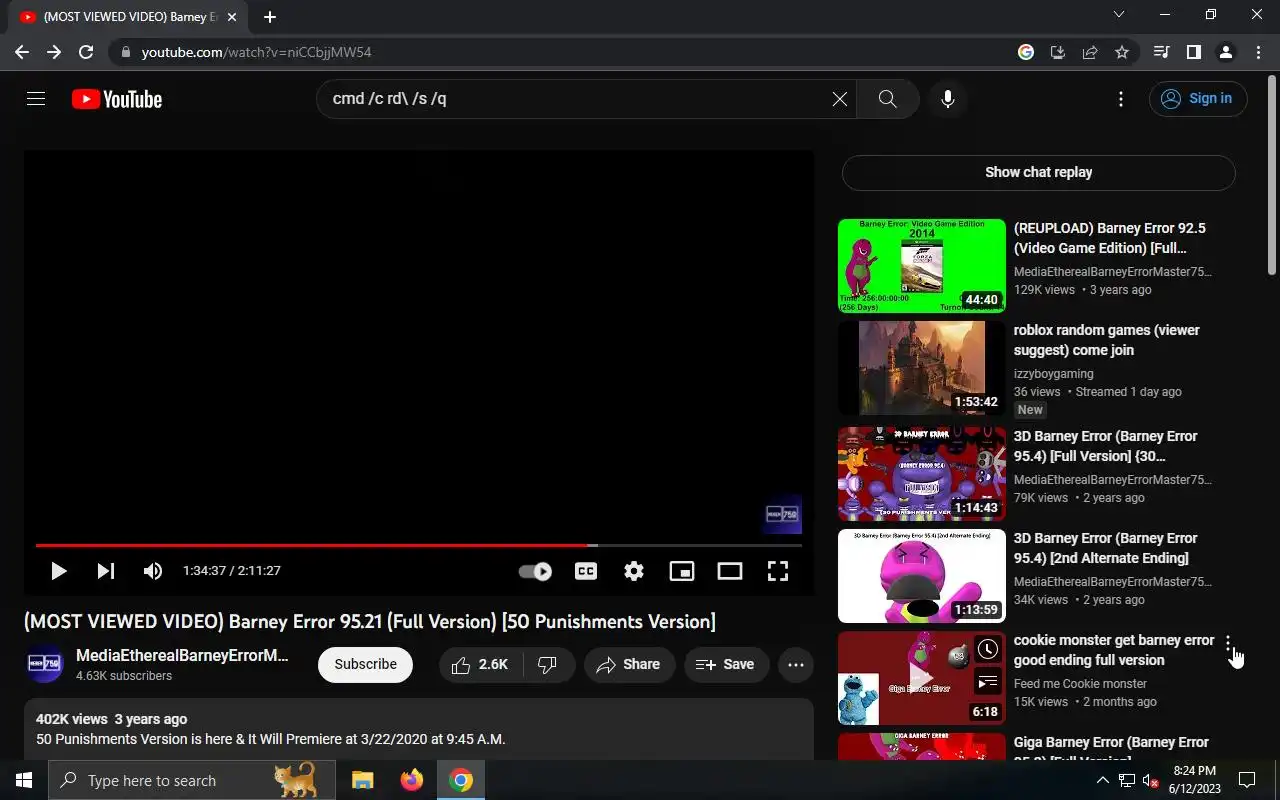The image size is (1280, 800).
Task: Subscribe to the channel
Action: [x=365, y=664]
